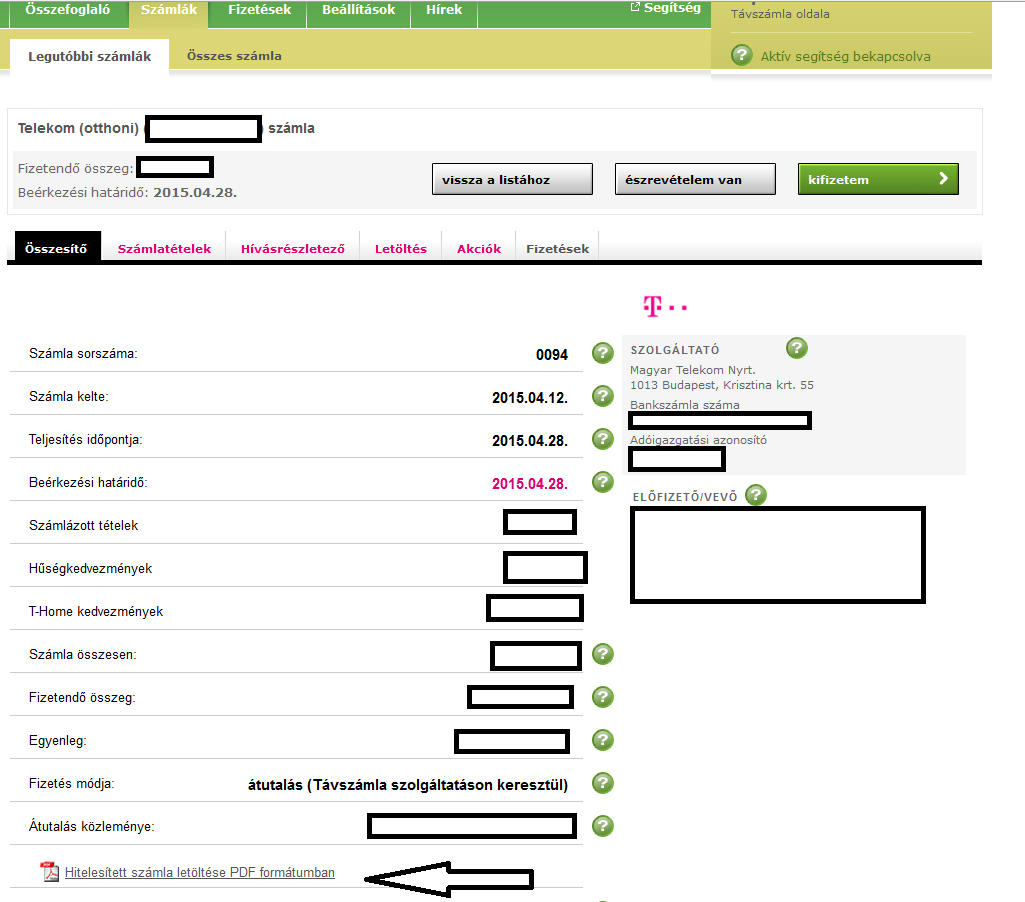
Task: Open the Fizetések main menu
Action: [x=259, y=10]
